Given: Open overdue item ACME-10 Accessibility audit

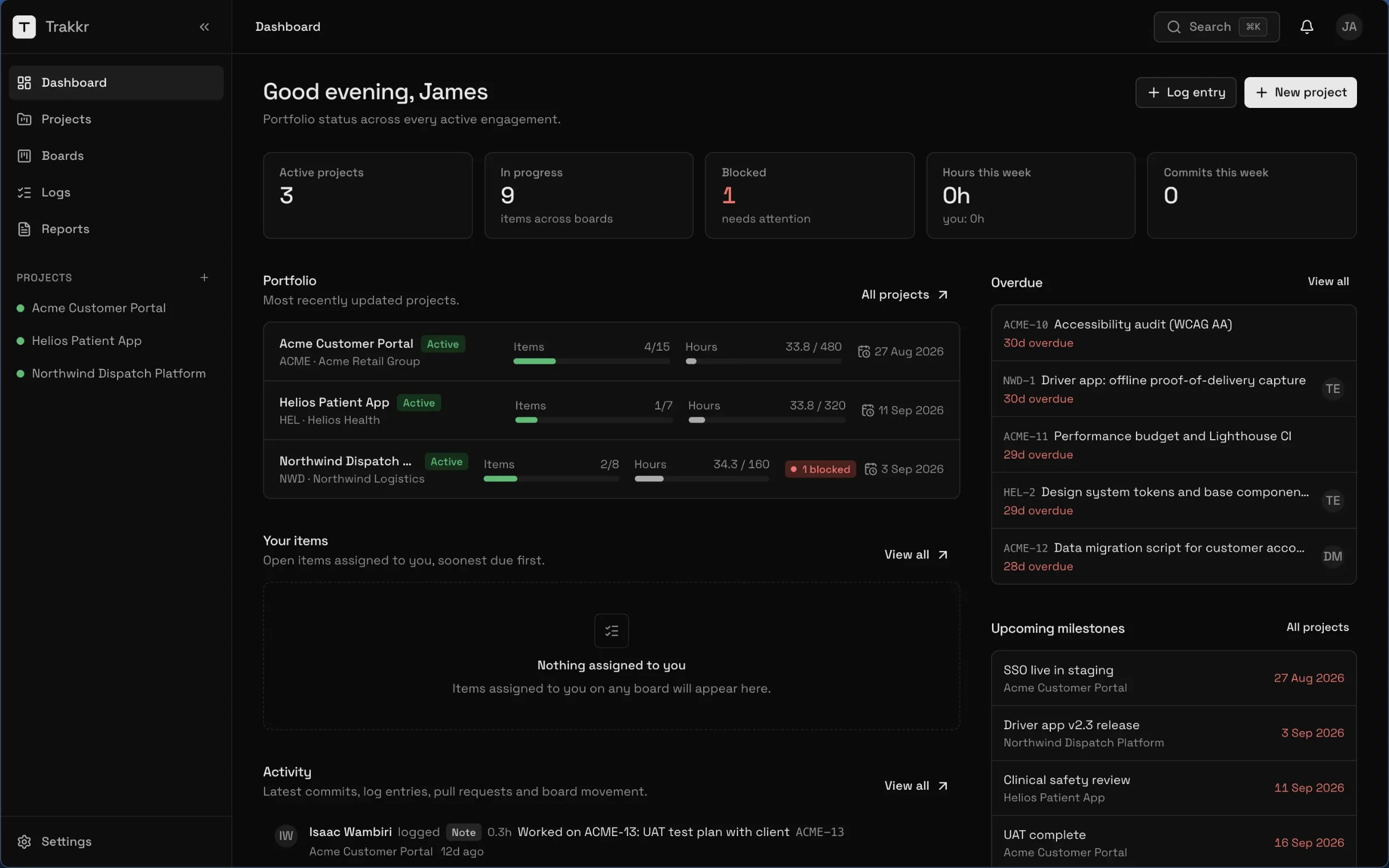Looking at the screenshot, I should (1173, 333).
